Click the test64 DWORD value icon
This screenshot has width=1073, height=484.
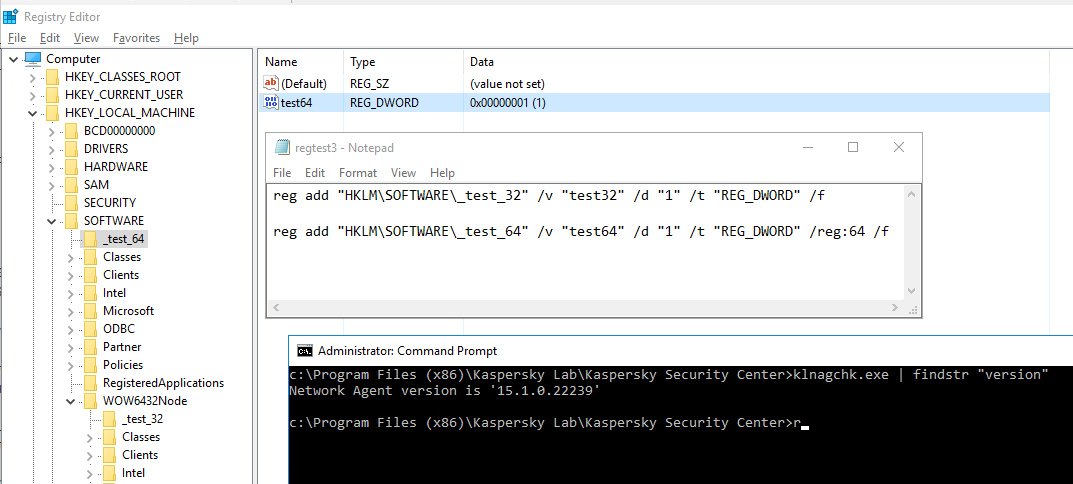(x=270, y=102)
